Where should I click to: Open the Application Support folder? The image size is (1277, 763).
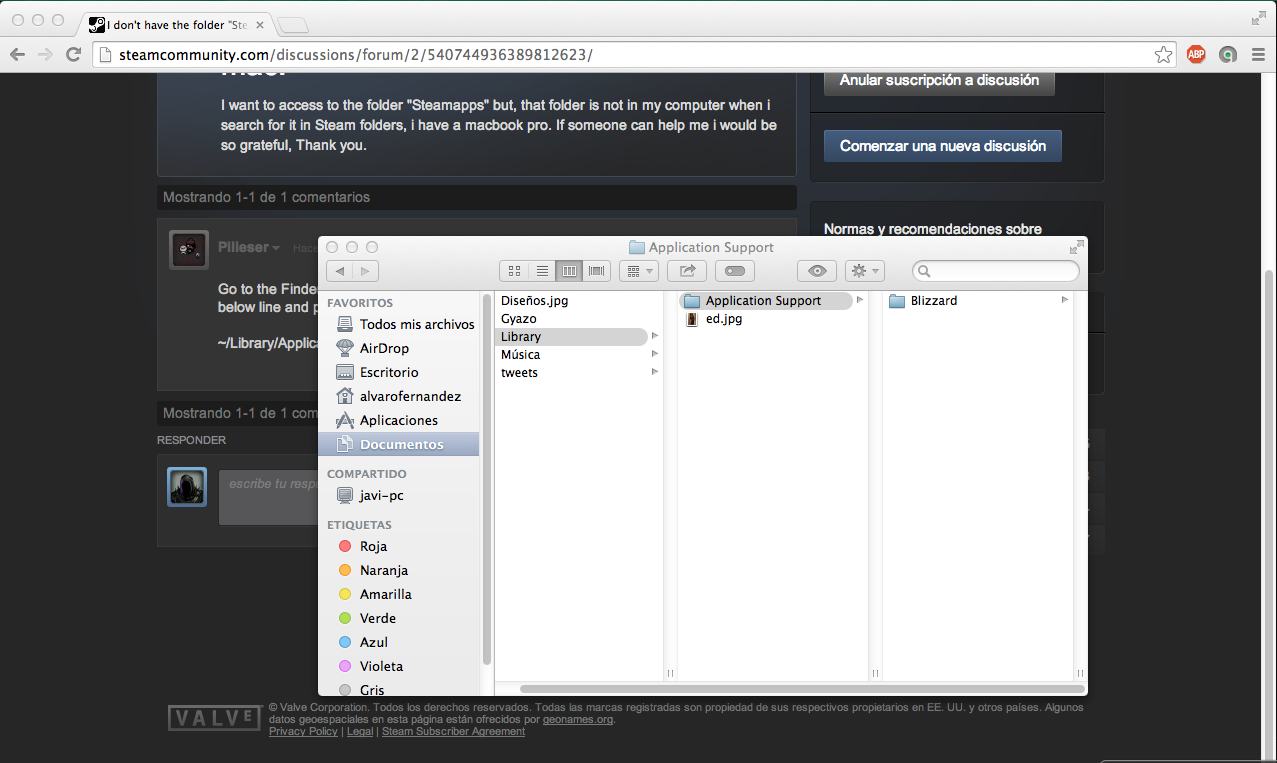tap(762, 300)
